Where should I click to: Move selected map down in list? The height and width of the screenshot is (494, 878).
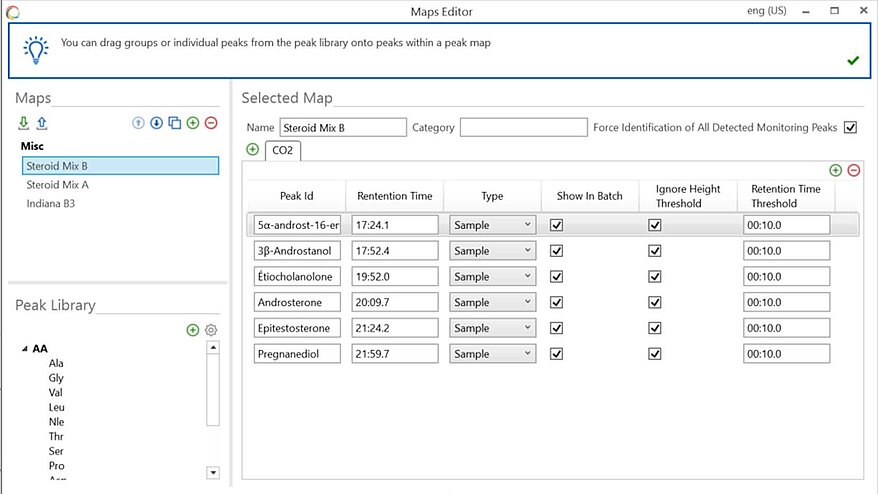point(156,123)
